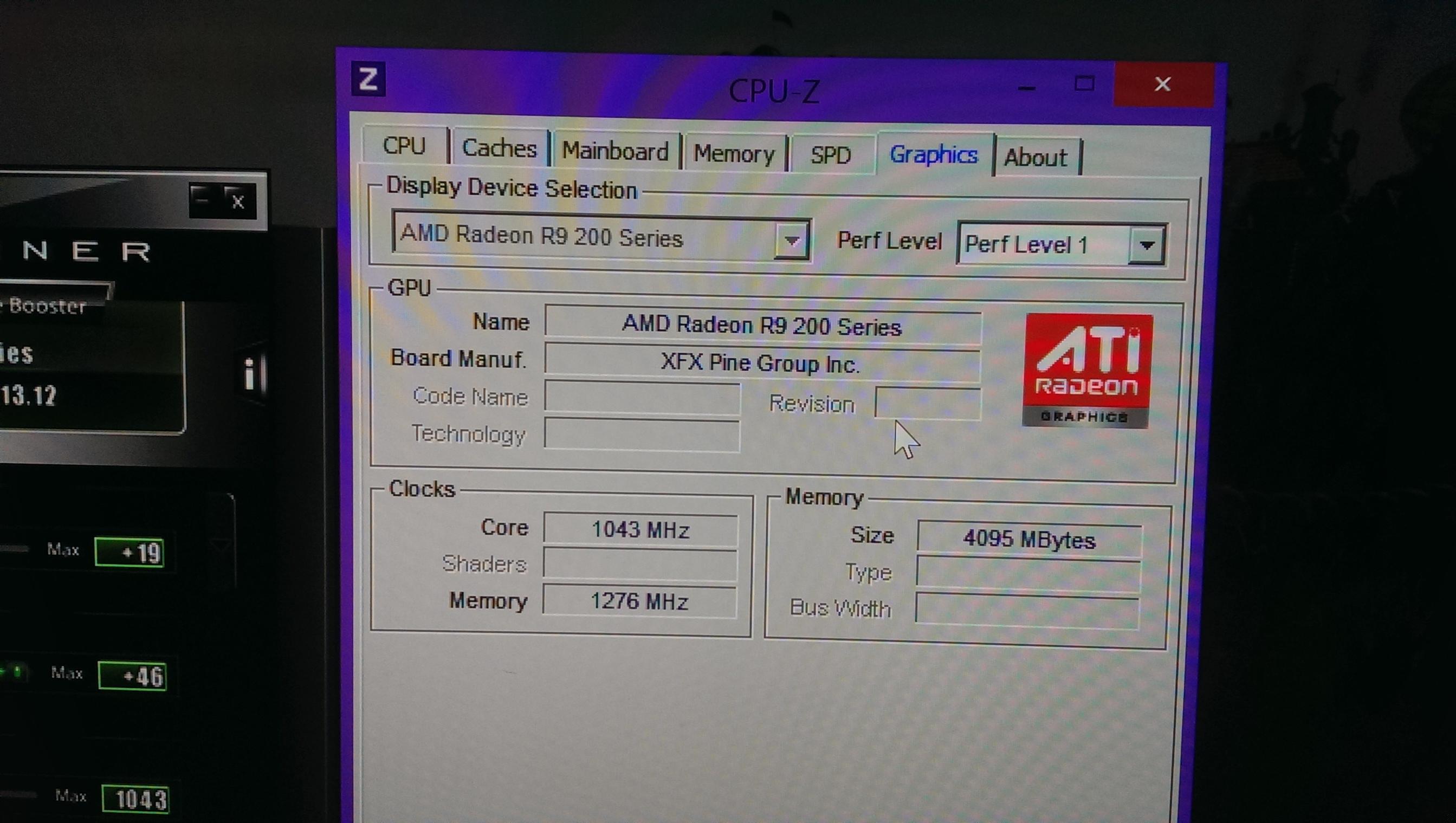Minimize the CPU-Z window
This screenshot has height=823, width=1456.
coord(1026,88)
